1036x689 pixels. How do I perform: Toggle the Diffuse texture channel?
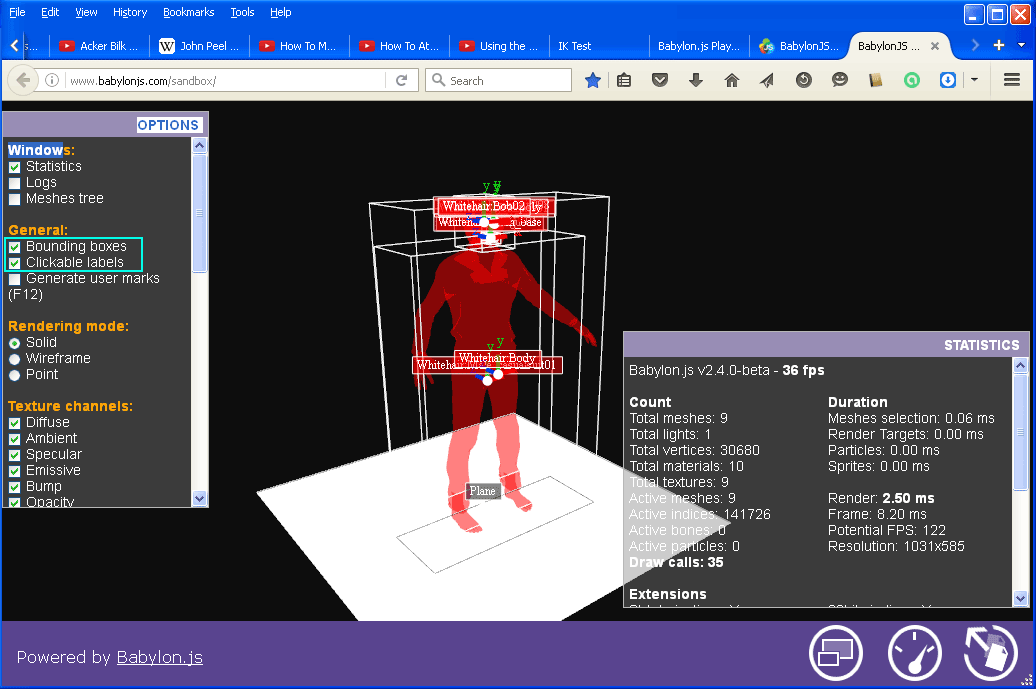click(x=15, y=423)
